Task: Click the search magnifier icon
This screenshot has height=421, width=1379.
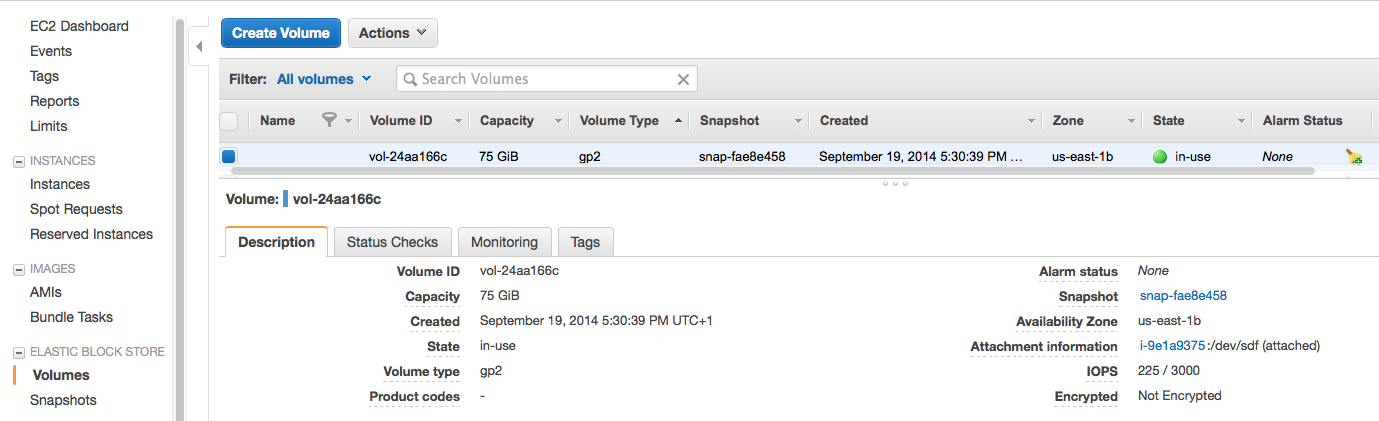Action: point(409,79)
